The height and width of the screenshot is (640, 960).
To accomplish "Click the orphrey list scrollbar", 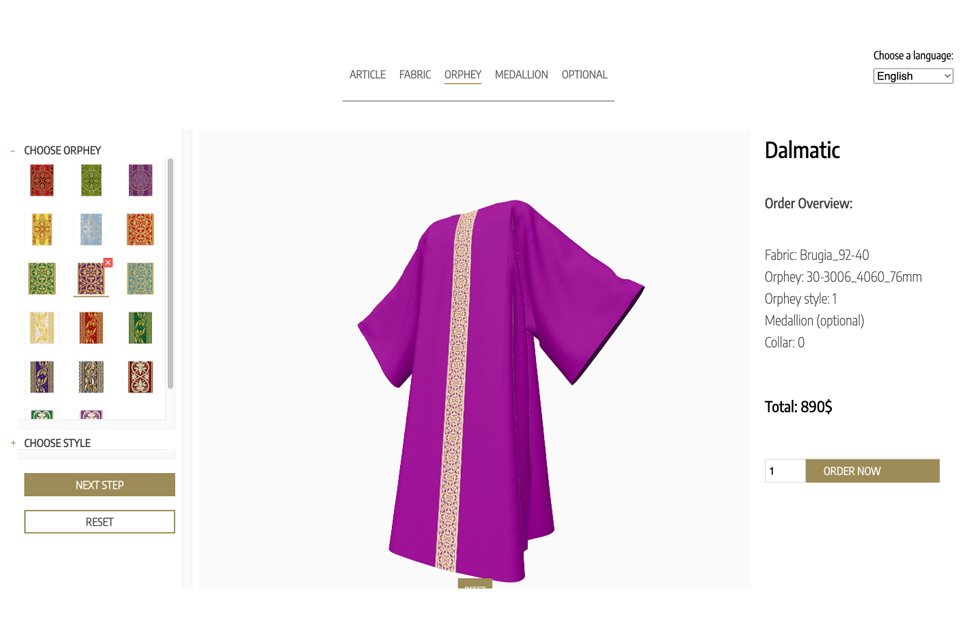I will click(x=170, y=272).
